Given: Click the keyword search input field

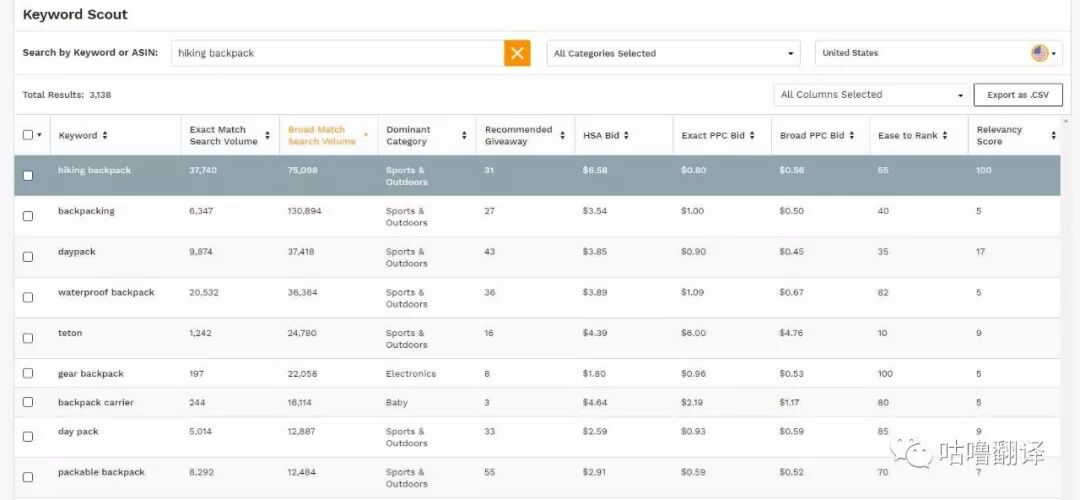Looking at the screenshot, I should [338, 53].
